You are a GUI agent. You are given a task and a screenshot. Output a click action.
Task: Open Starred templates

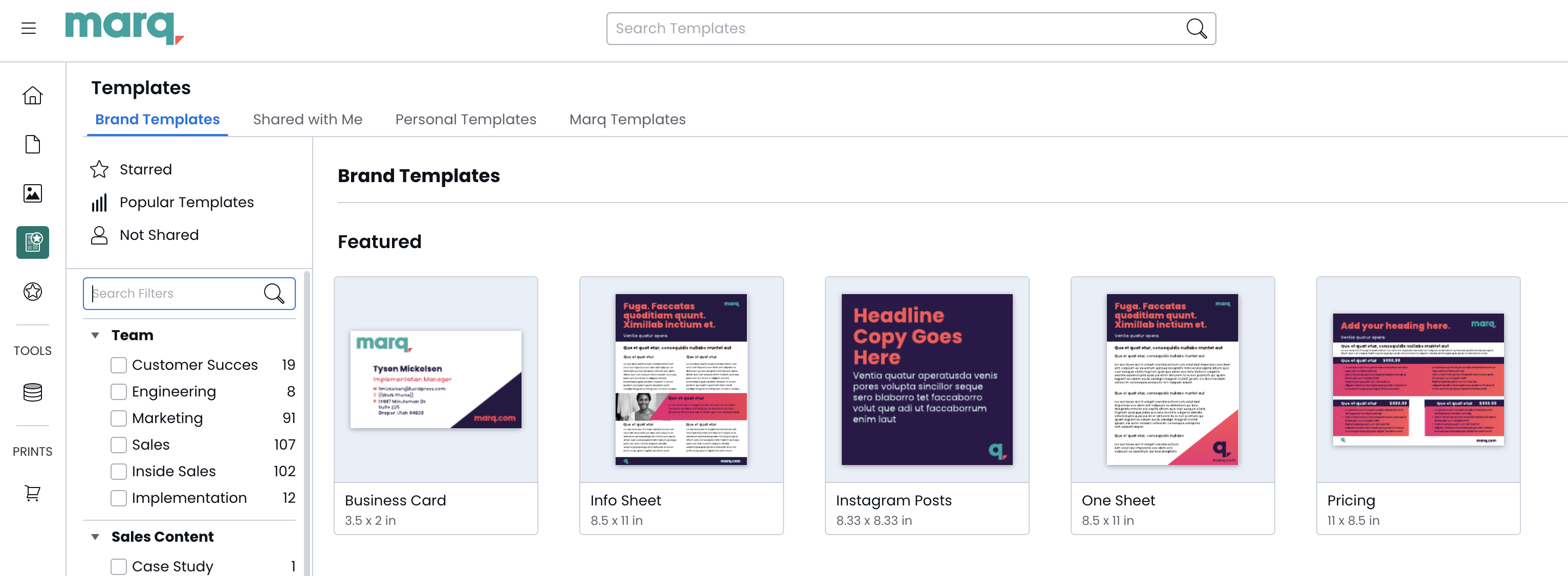pos(145,169)
